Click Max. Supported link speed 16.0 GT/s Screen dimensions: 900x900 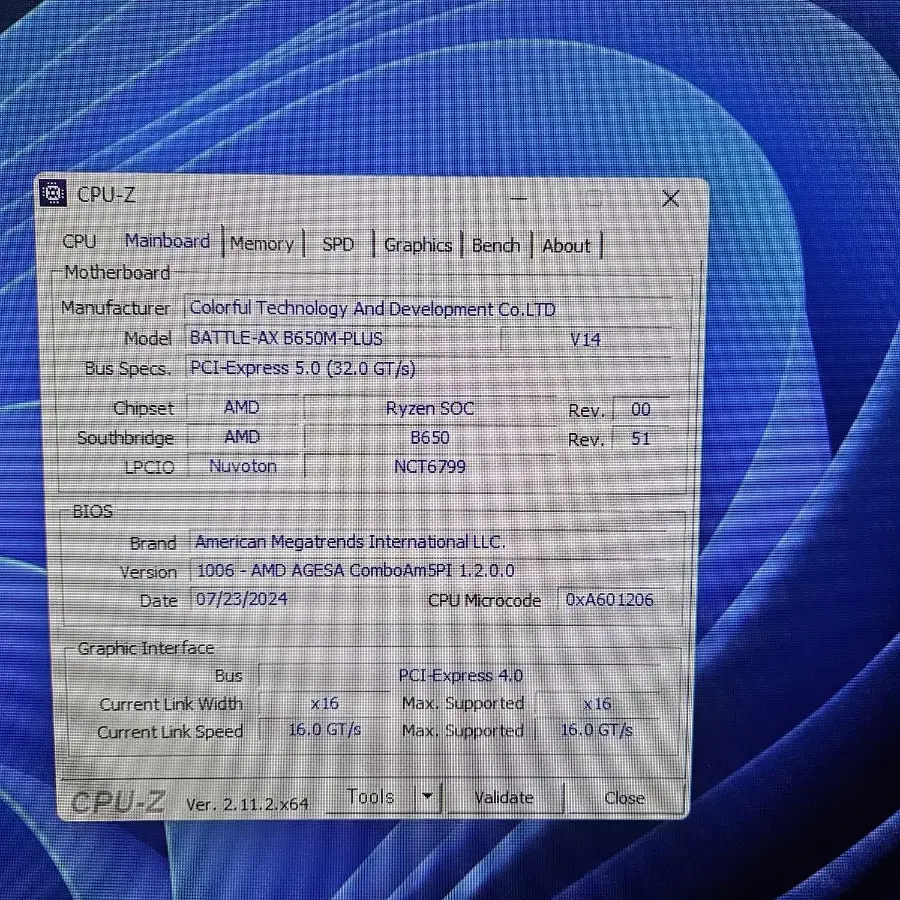597,730
